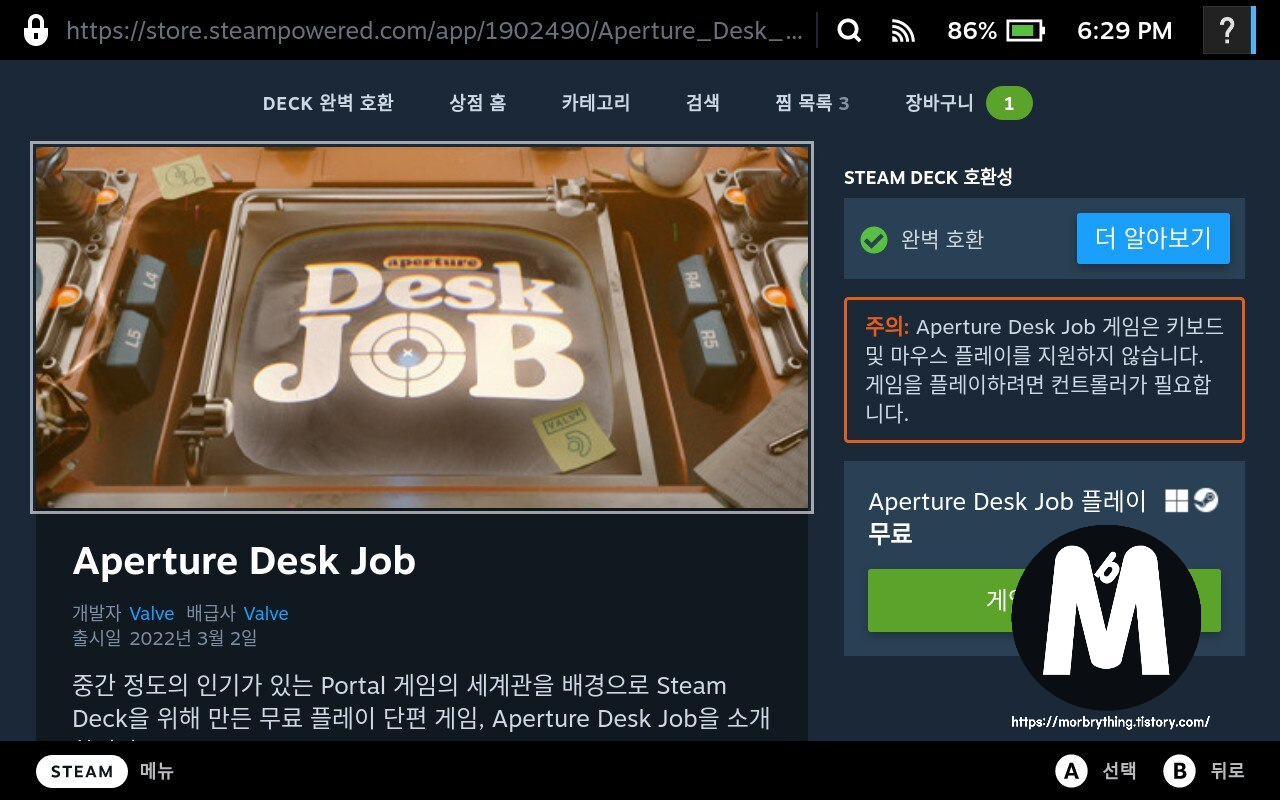This screenshot has height=800, width=1280.
Task: Click the 86% battery percentage
Action: tap(972, 31)
